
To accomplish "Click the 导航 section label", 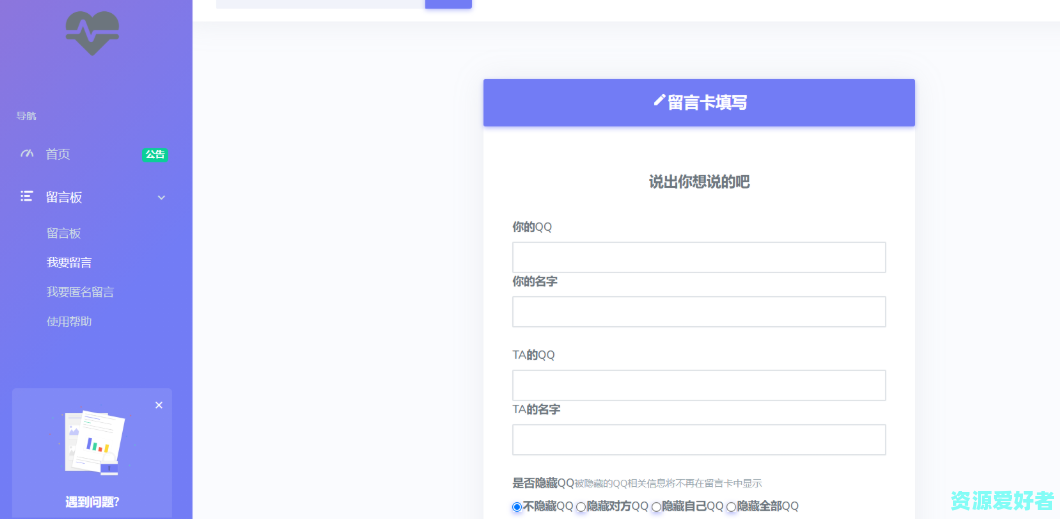I will (x=26, y=116).
